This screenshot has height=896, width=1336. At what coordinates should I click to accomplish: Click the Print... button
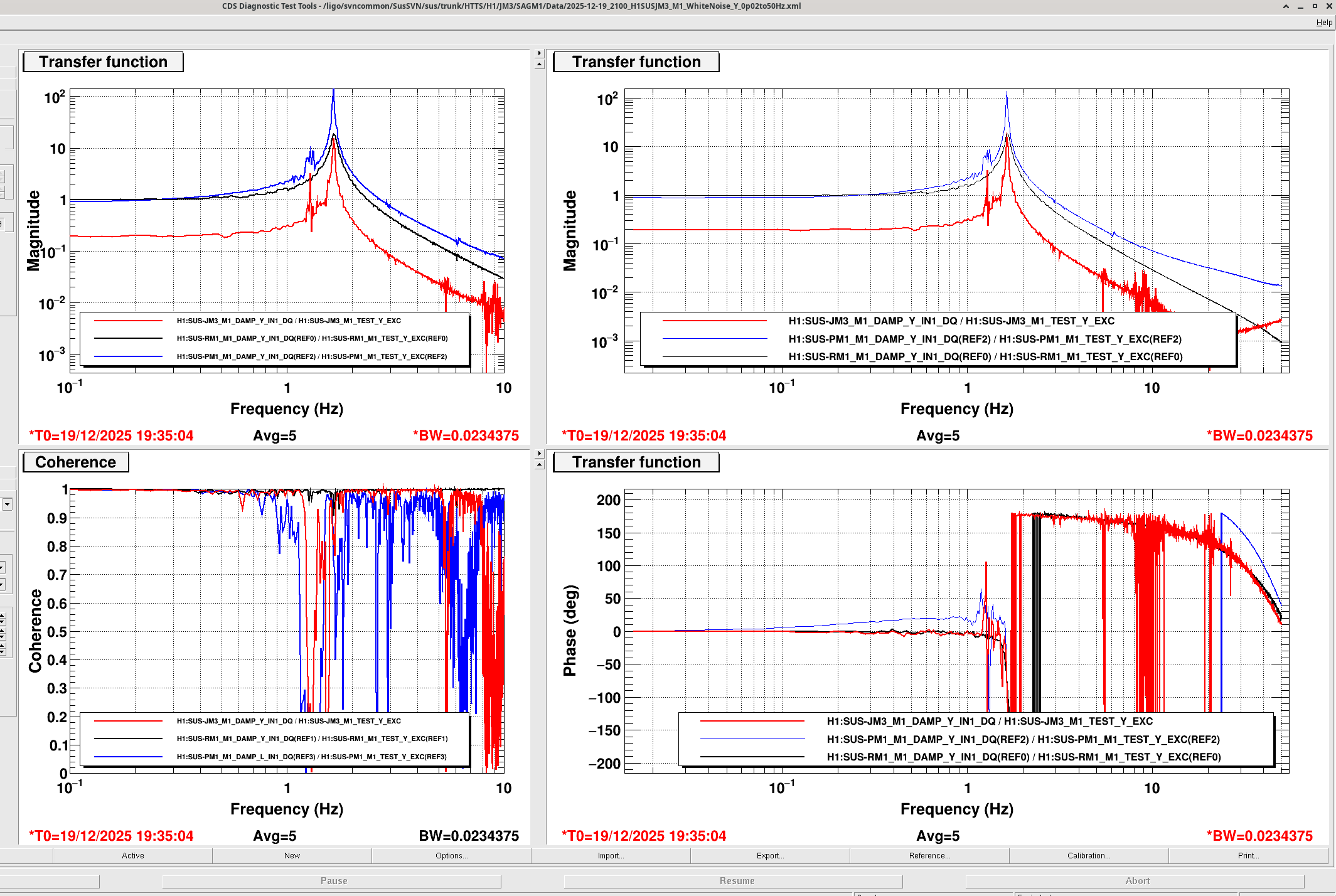point(1248,856)
